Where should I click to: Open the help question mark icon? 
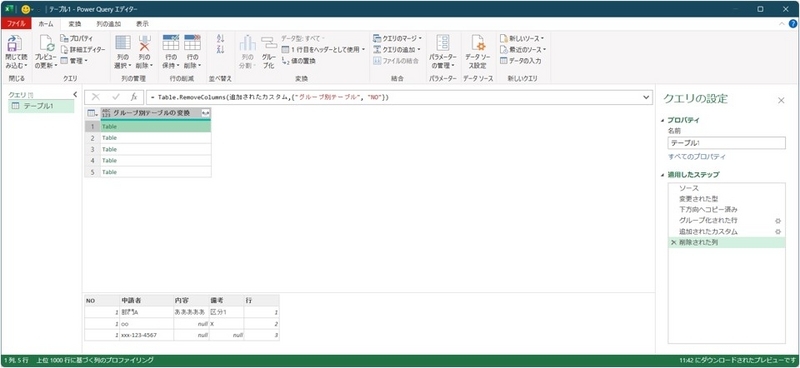(x=793, y=23)
